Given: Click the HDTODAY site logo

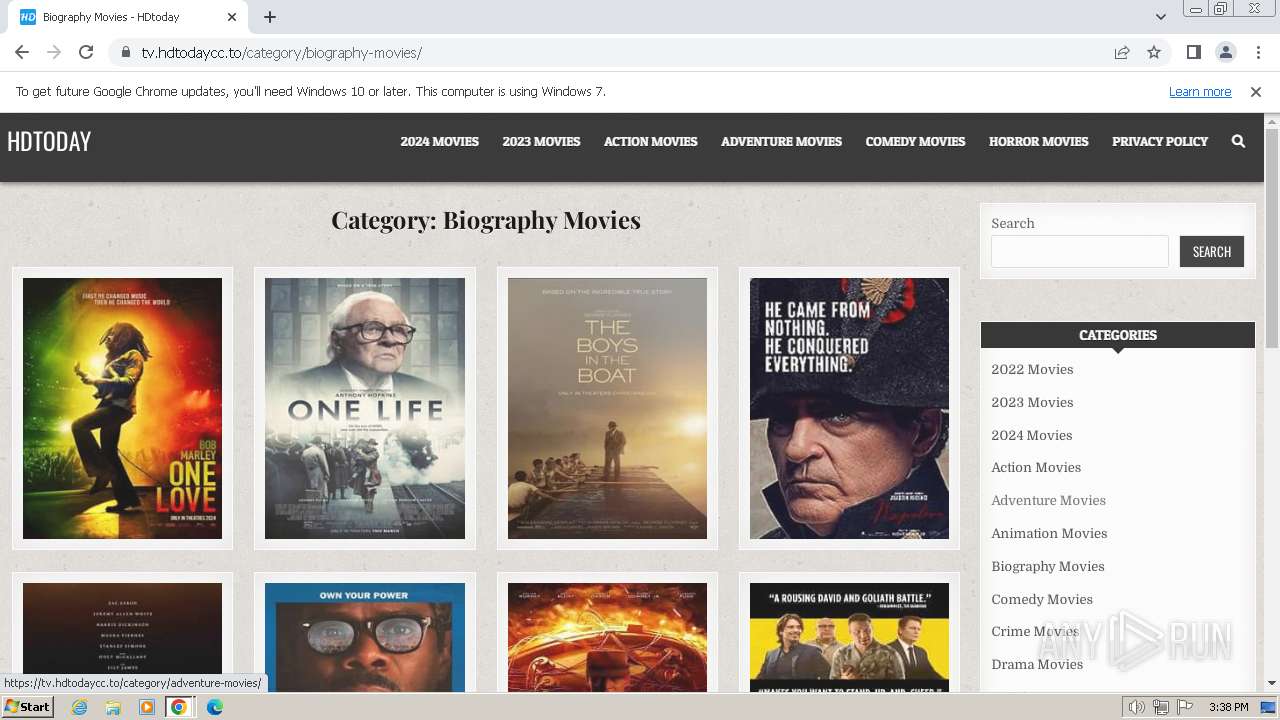Looking at the screenshot, I should point(49,141).
